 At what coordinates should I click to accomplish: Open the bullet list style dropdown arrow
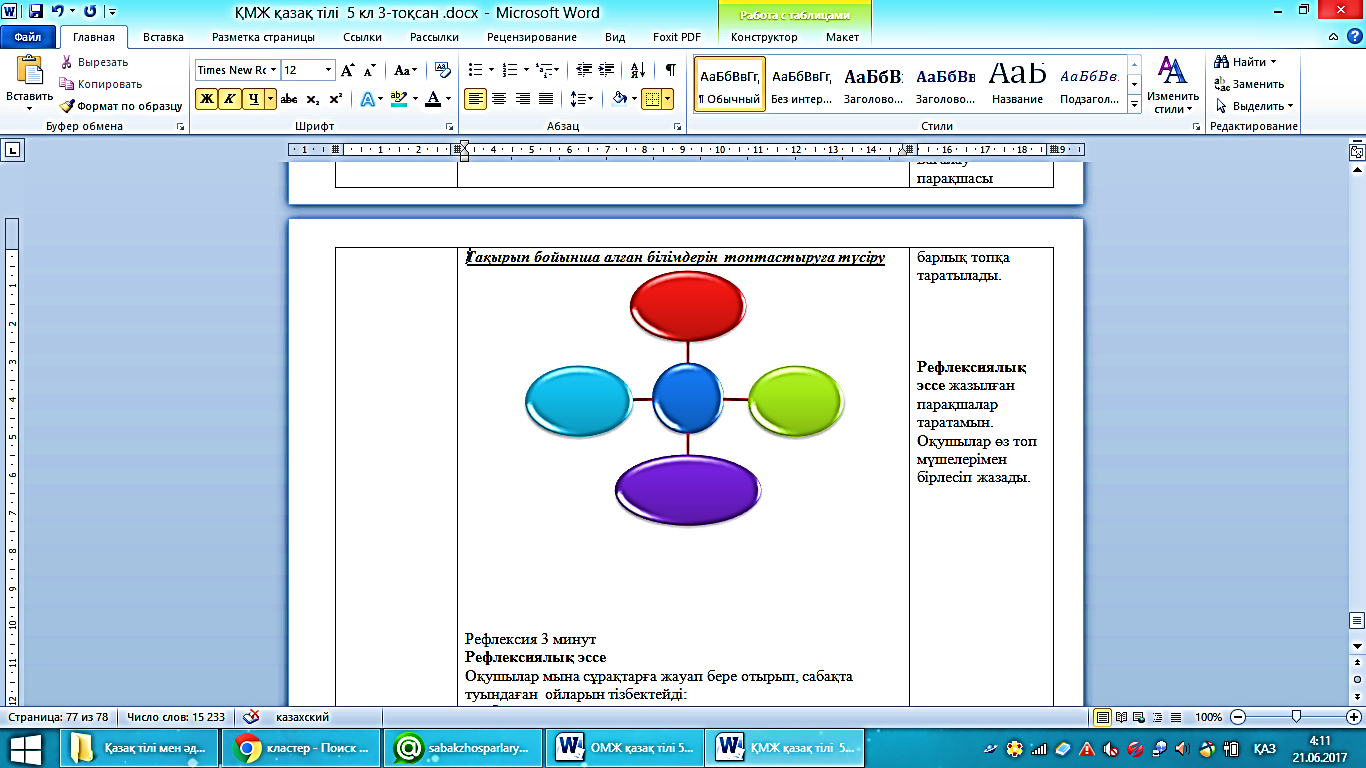[491, 70]
